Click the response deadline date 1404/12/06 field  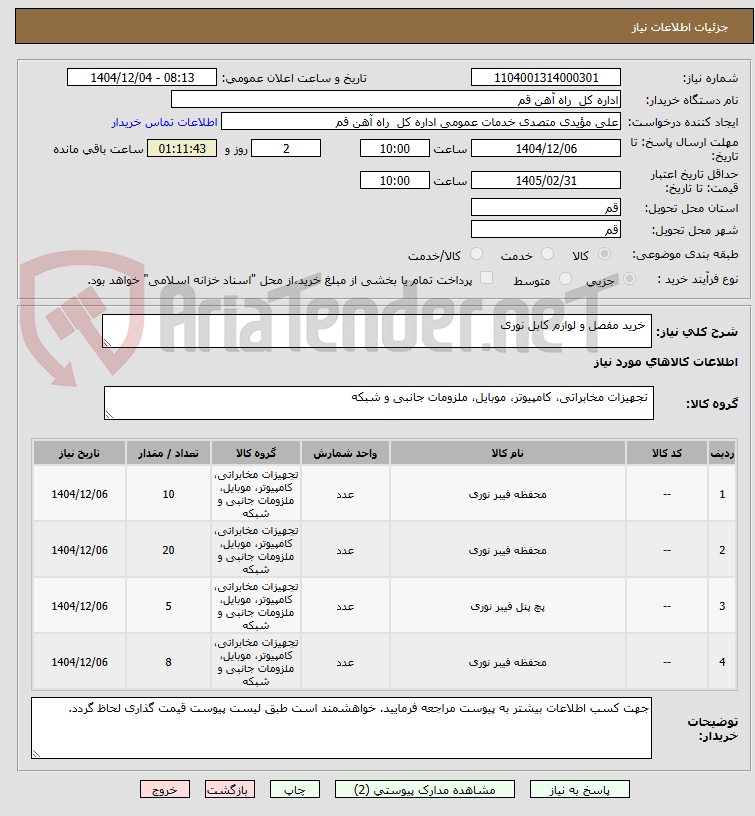(546, 148)
